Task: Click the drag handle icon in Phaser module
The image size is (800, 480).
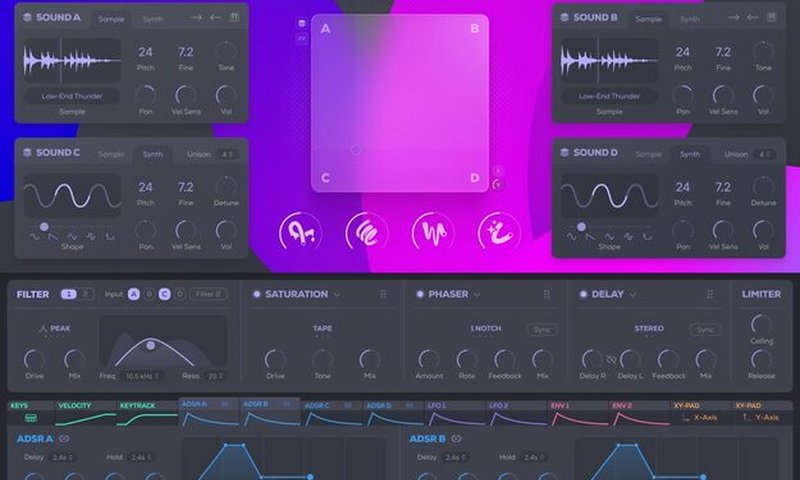Action: 547,295
